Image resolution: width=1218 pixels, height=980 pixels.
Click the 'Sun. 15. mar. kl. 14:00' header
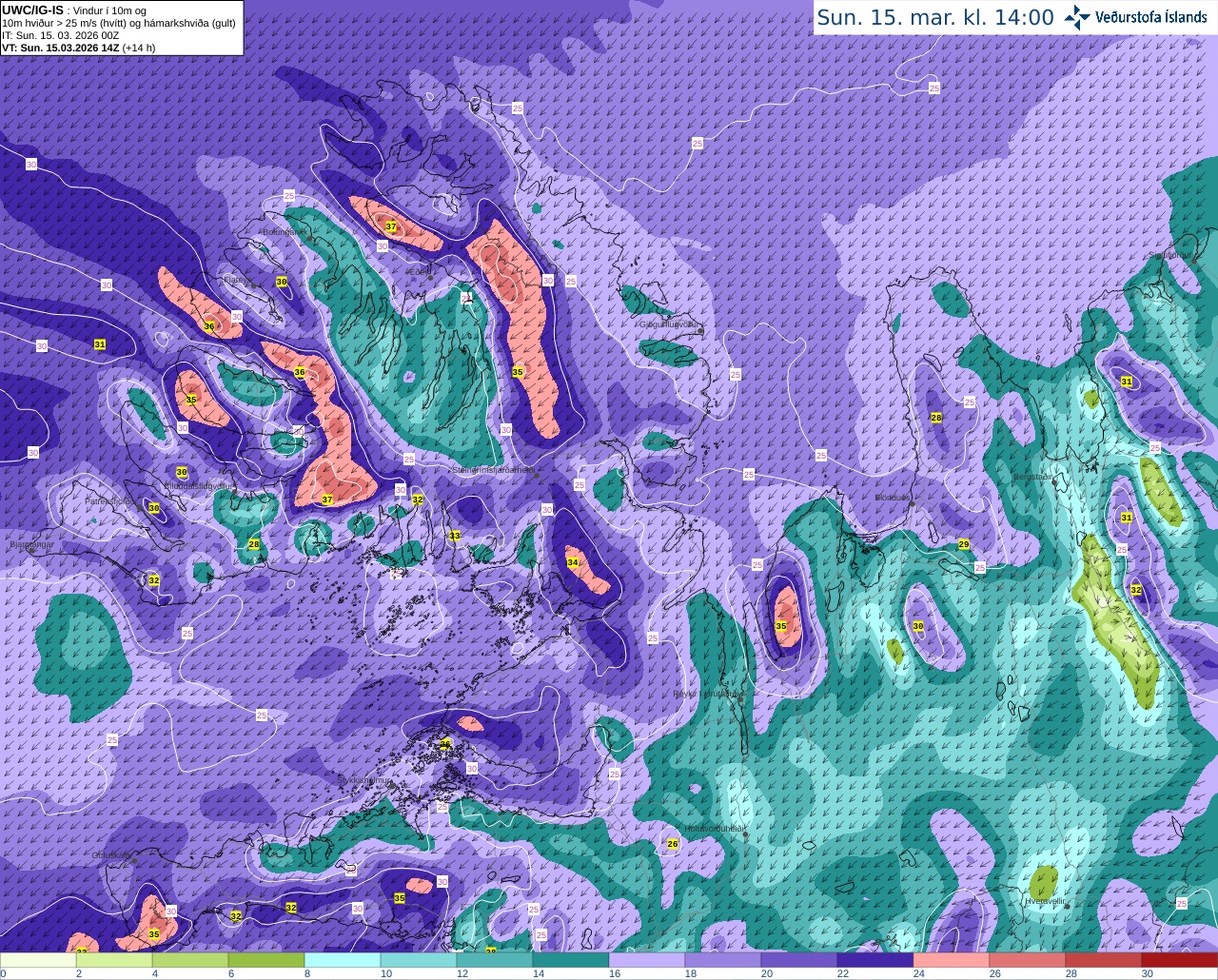point(935,17)
